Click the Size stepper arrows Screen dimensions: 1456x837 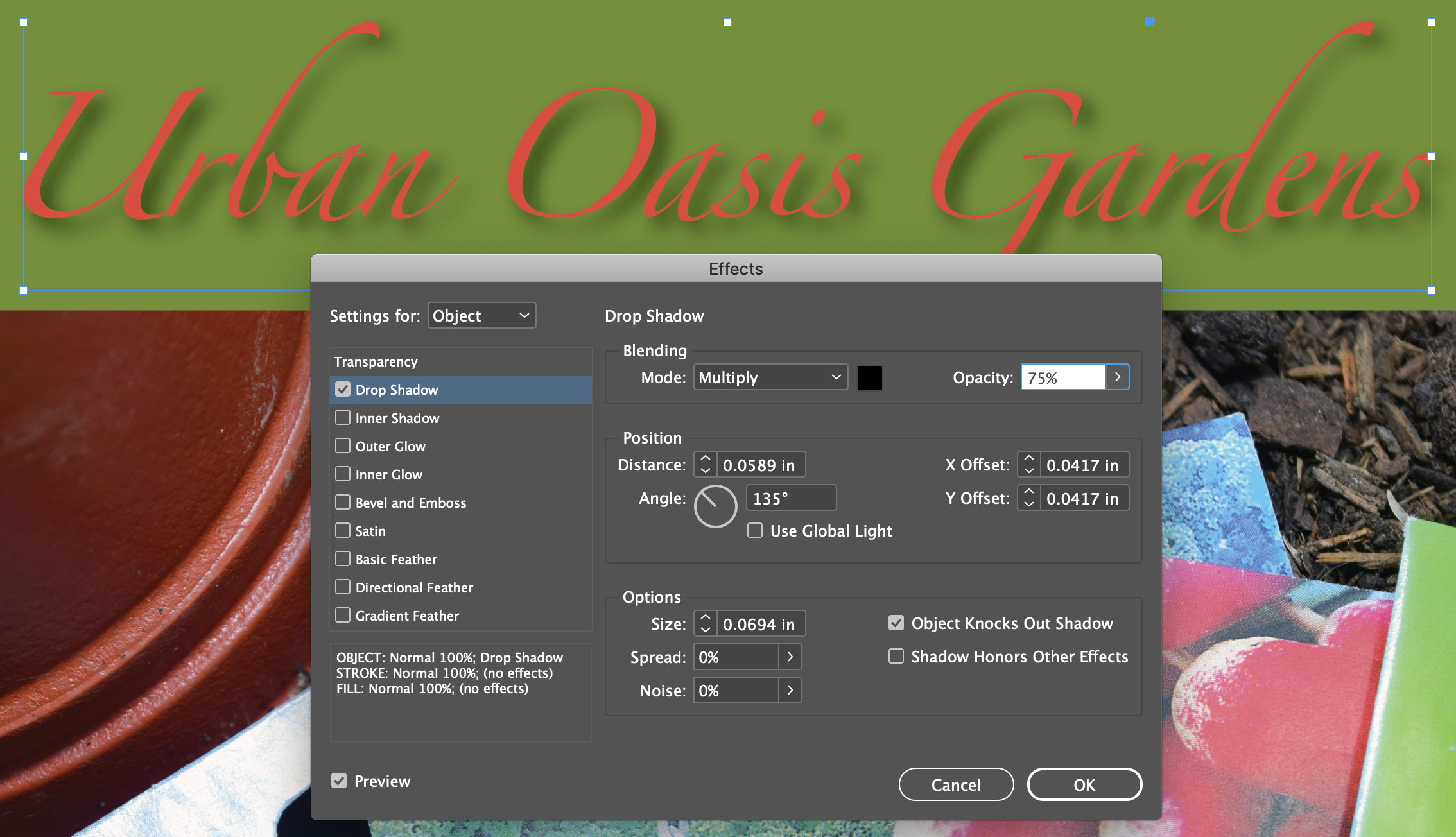point(706,624)
